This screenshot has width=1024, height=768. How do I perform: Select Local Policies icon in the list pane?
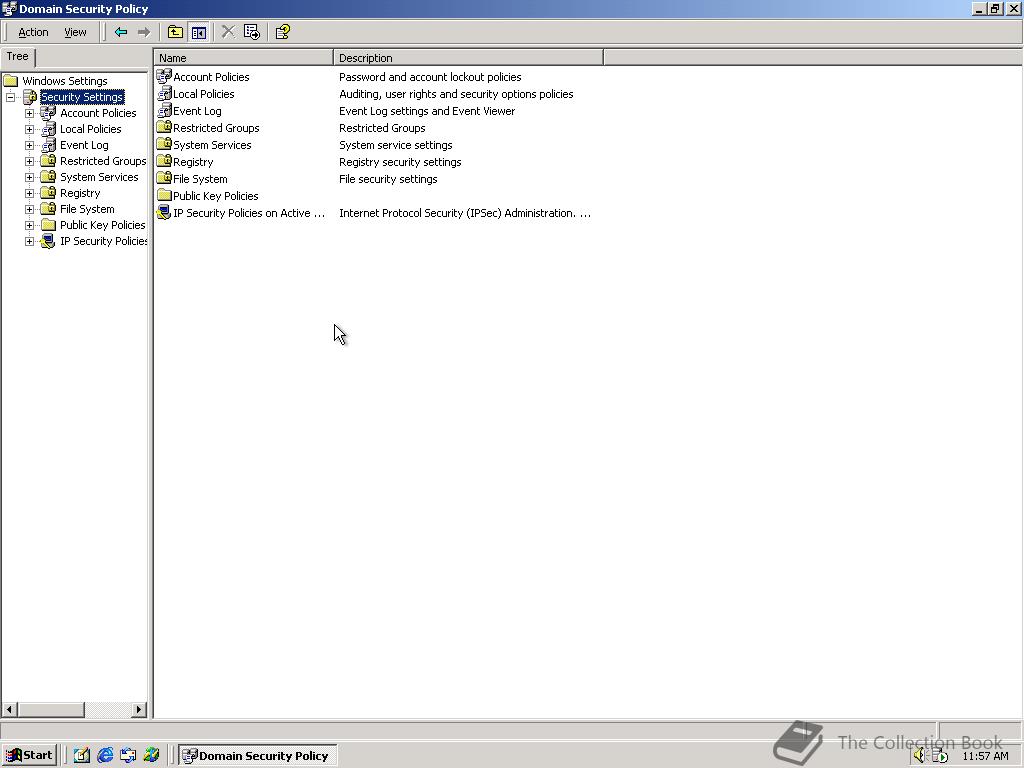[x=164, y=93]
